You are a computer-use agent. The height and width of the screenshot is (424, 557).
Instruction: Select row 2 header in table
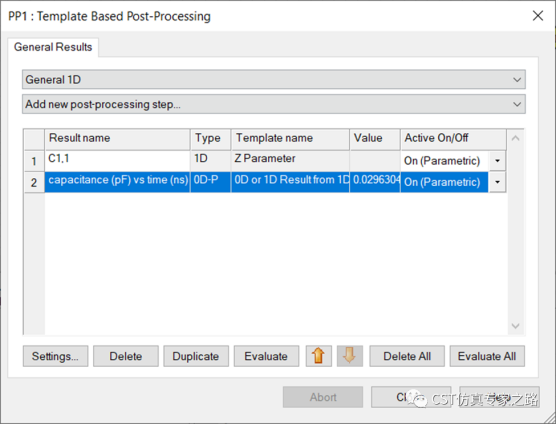coord(34,183)
